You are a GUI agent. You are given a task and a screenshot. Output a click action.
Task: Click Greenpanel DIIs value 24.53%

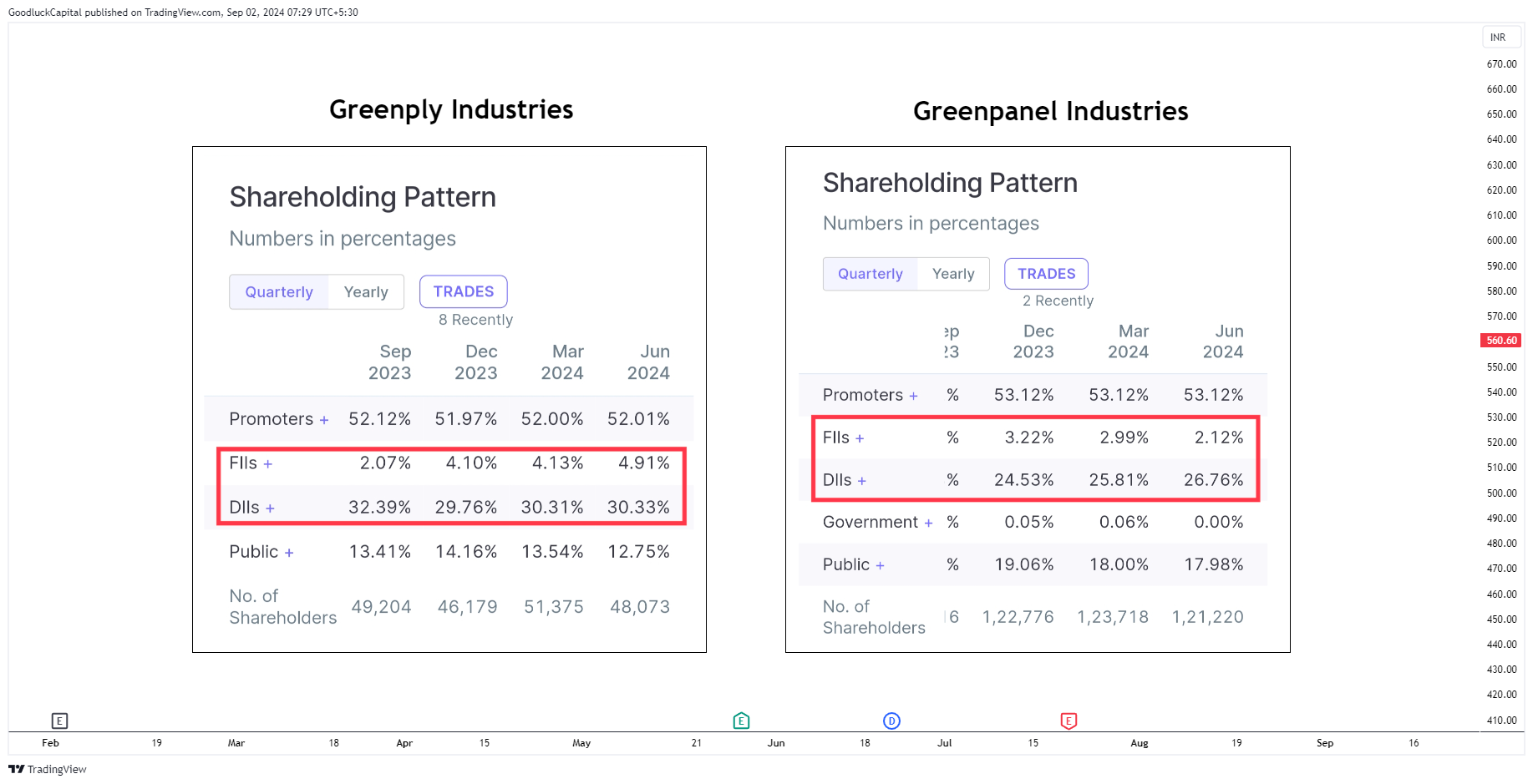coord(1024,480)
